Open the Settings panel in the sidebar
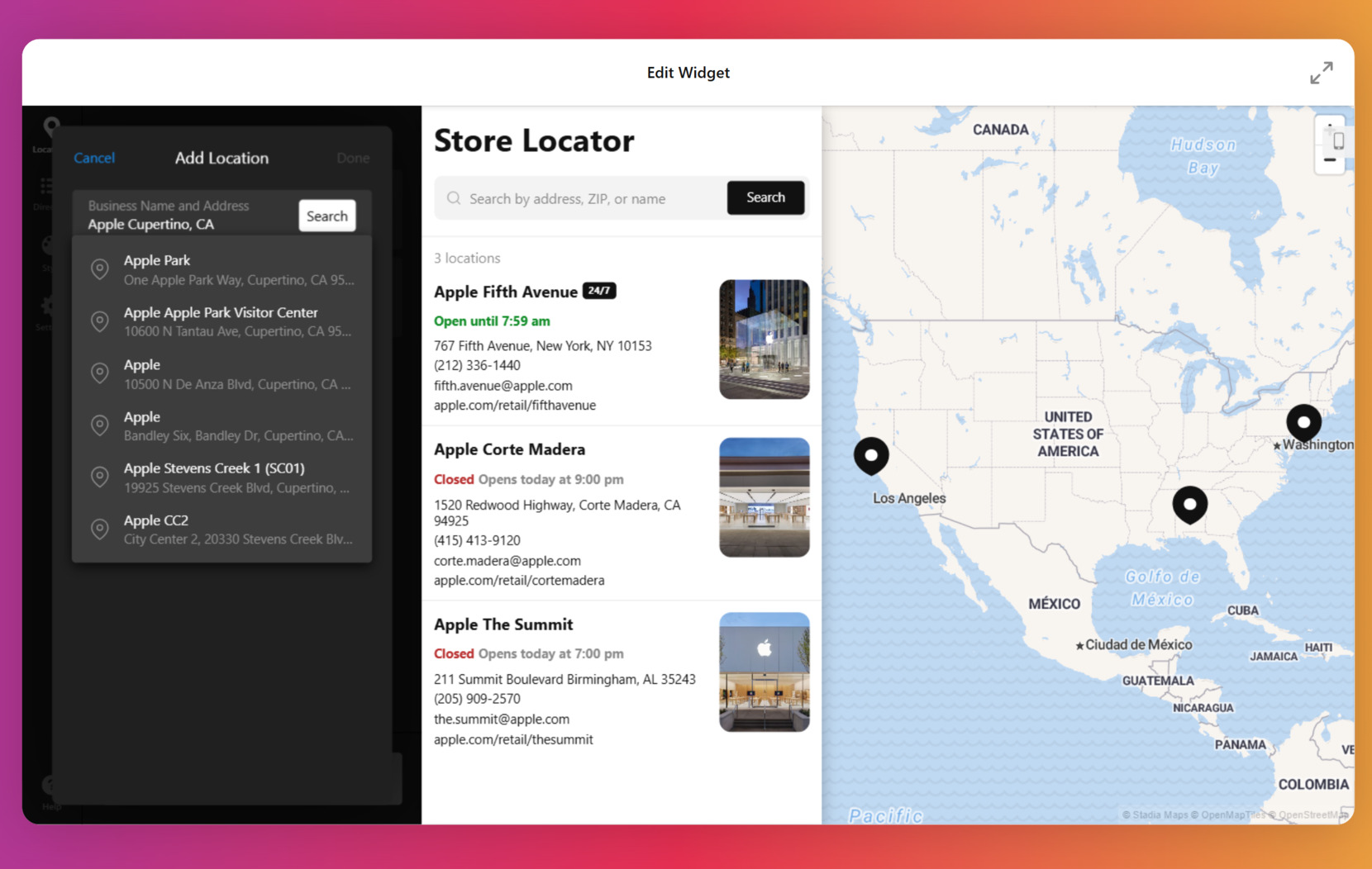This screenshot has width=1372, height=869. coord(46,304)
